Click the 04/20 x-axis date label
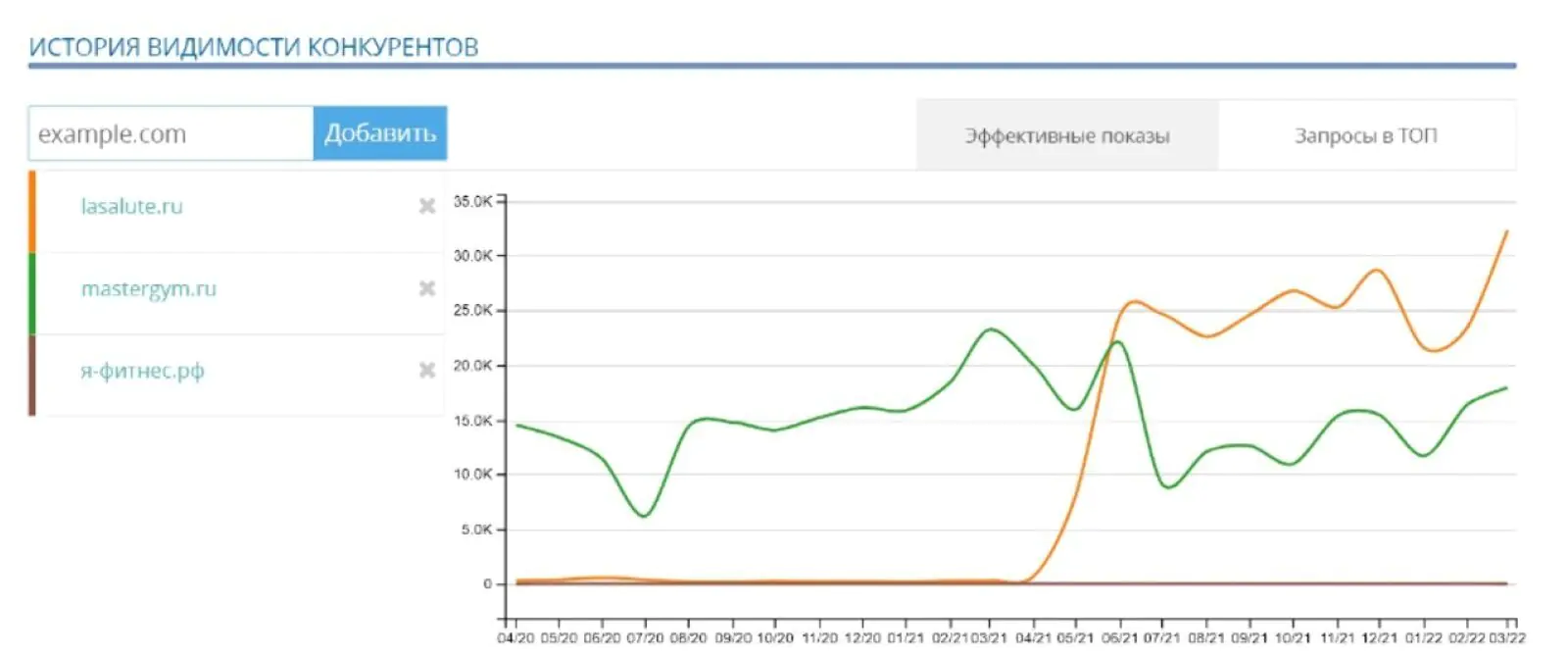This screenshot has width=1568, height=657. click(x=515, y=637)
